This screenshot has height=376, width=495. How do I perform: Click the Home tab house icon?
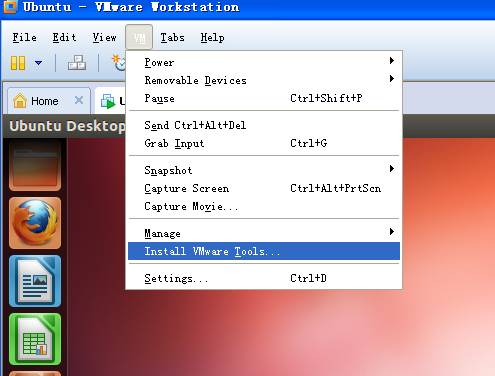[20, 101]
